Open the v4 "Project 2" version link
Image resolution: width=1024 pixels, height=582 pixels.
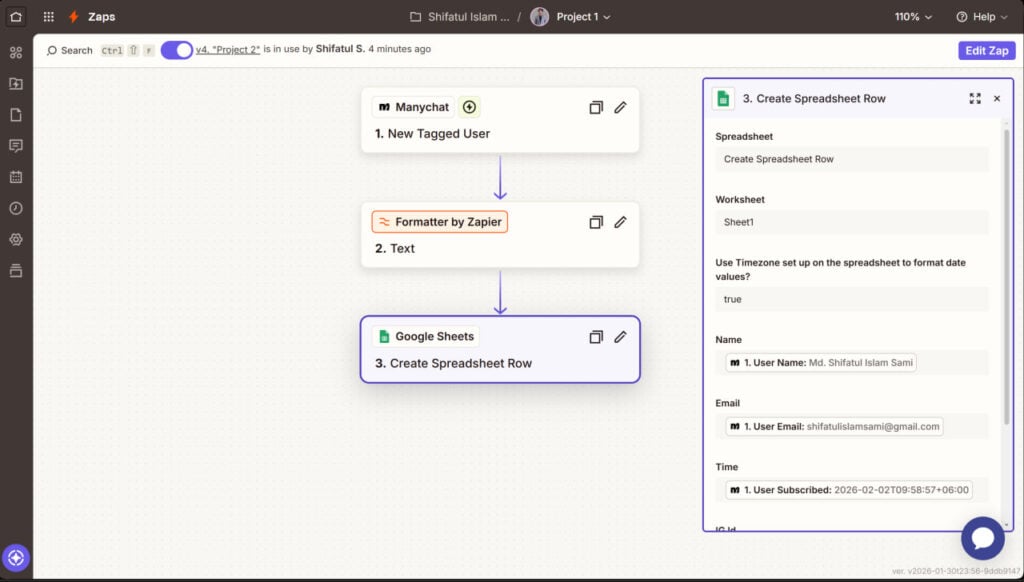228,50
